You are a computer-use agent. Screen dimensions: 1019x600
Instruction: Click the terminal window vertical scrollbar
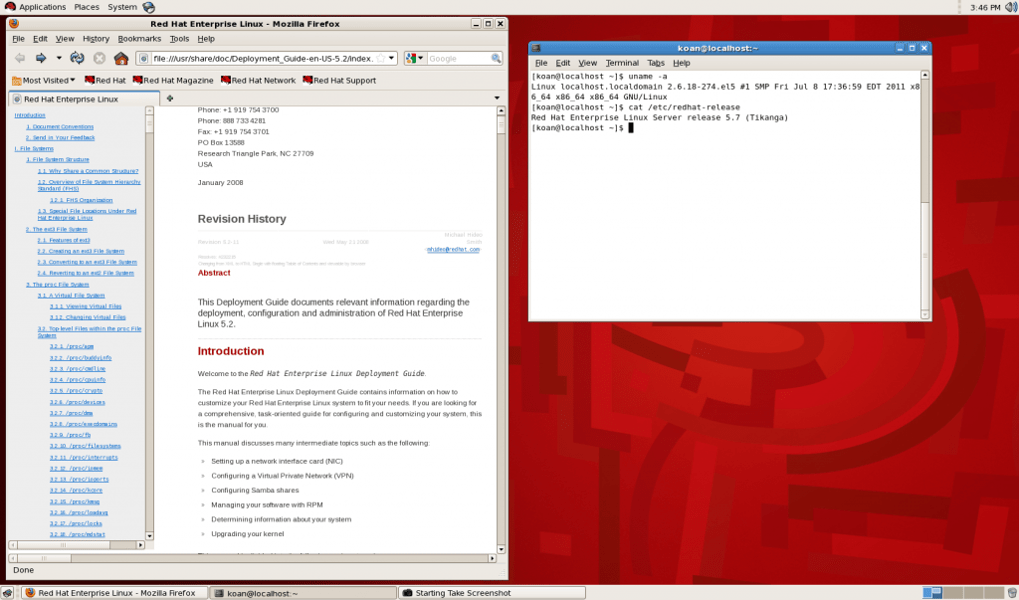pos(925,195)
